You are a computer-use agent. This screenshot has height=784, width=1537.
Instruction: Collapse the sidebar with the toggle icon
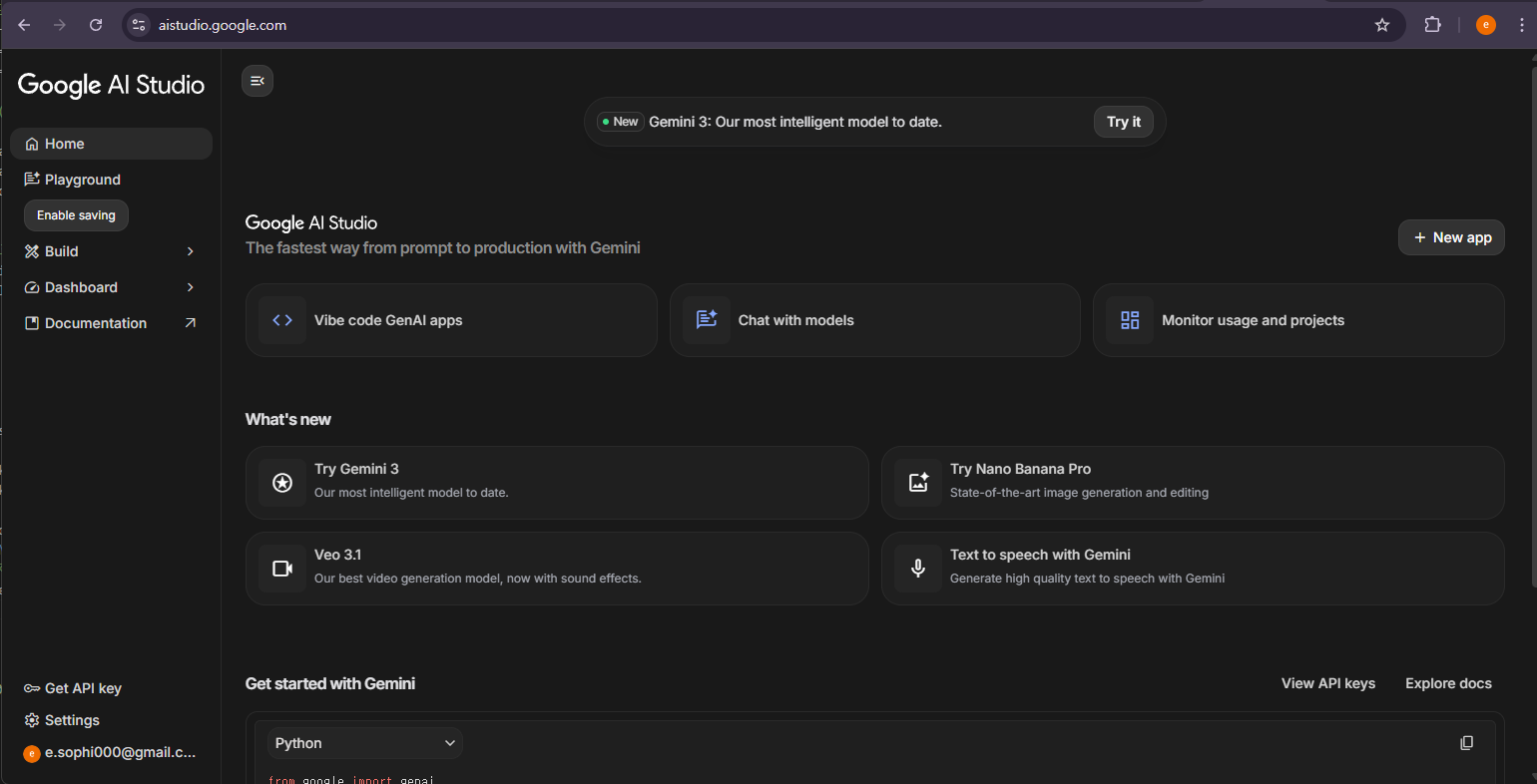[257, 81]
